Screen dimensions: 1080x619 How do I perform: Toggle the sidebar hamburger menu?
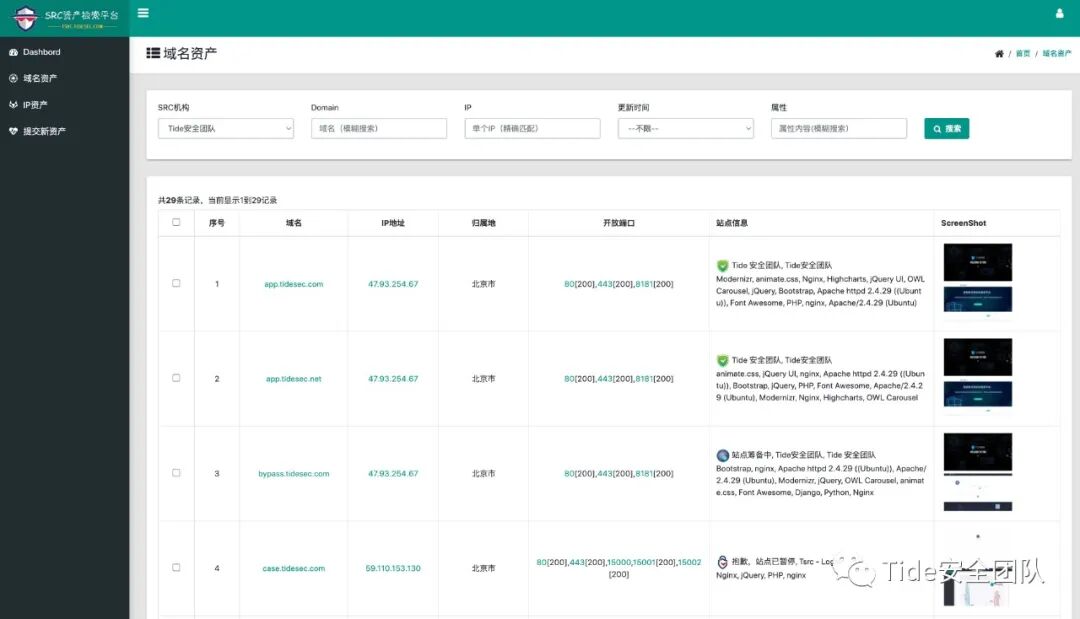pos(143,13)
